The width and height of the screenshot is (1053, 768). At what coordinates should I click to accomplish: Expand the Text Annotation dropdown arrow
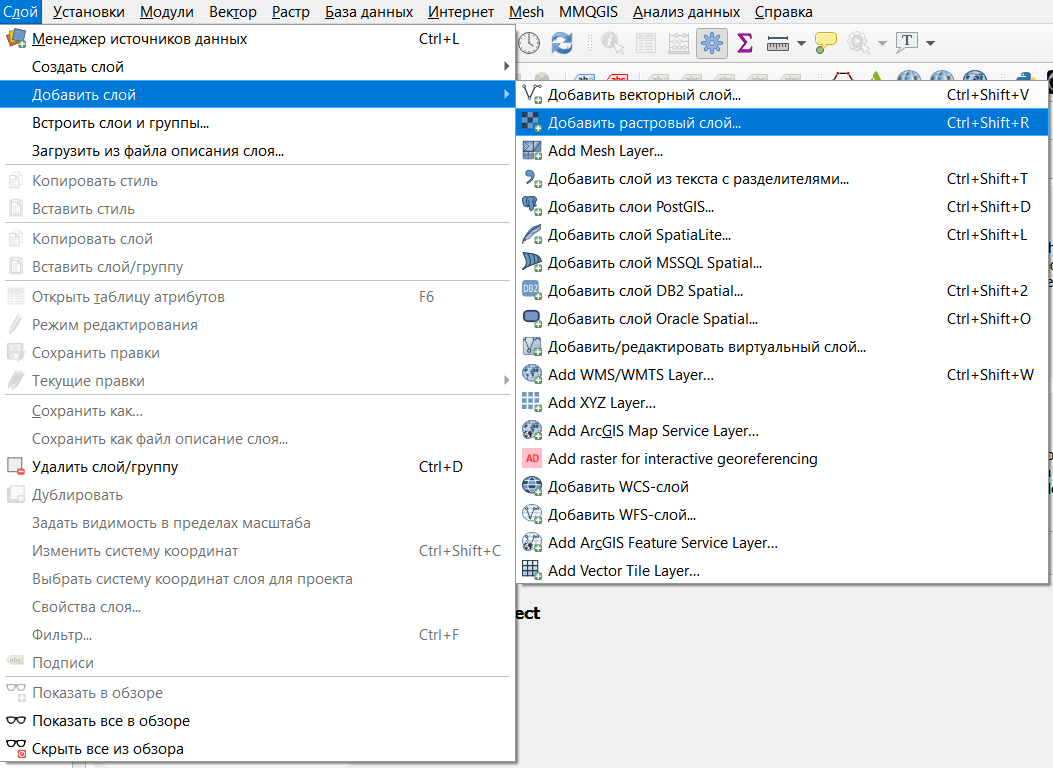click(x=930, y=43)
